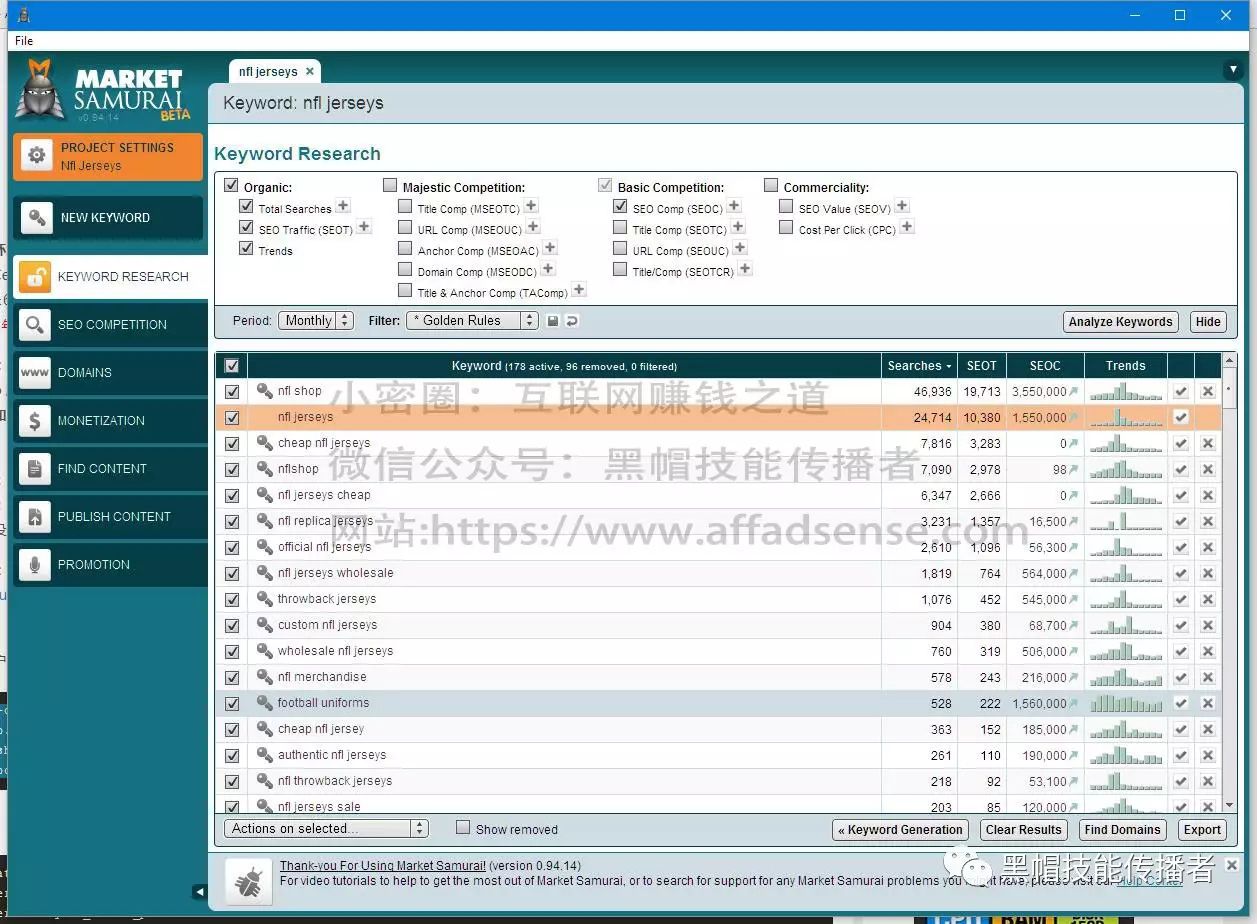Screen dimensions: 1257x924
Task: Remove throwback jerseys row with X icon
Action: [x=1207, y=600]
